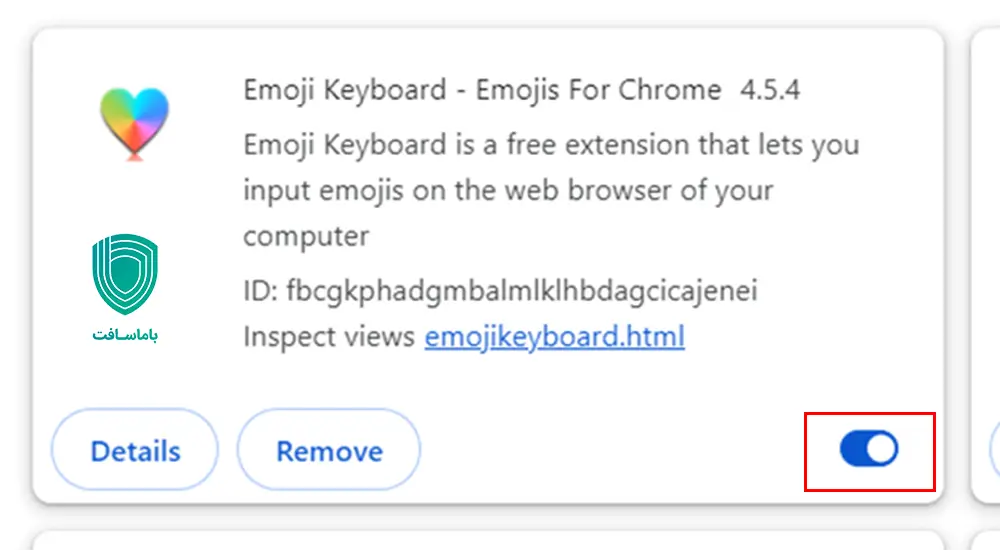The height and width of the screenshot is (550, 1000).
Task: Click the description line 'input emojis on the web browser'
Action: pyautogui.click(x=508, y=190)
